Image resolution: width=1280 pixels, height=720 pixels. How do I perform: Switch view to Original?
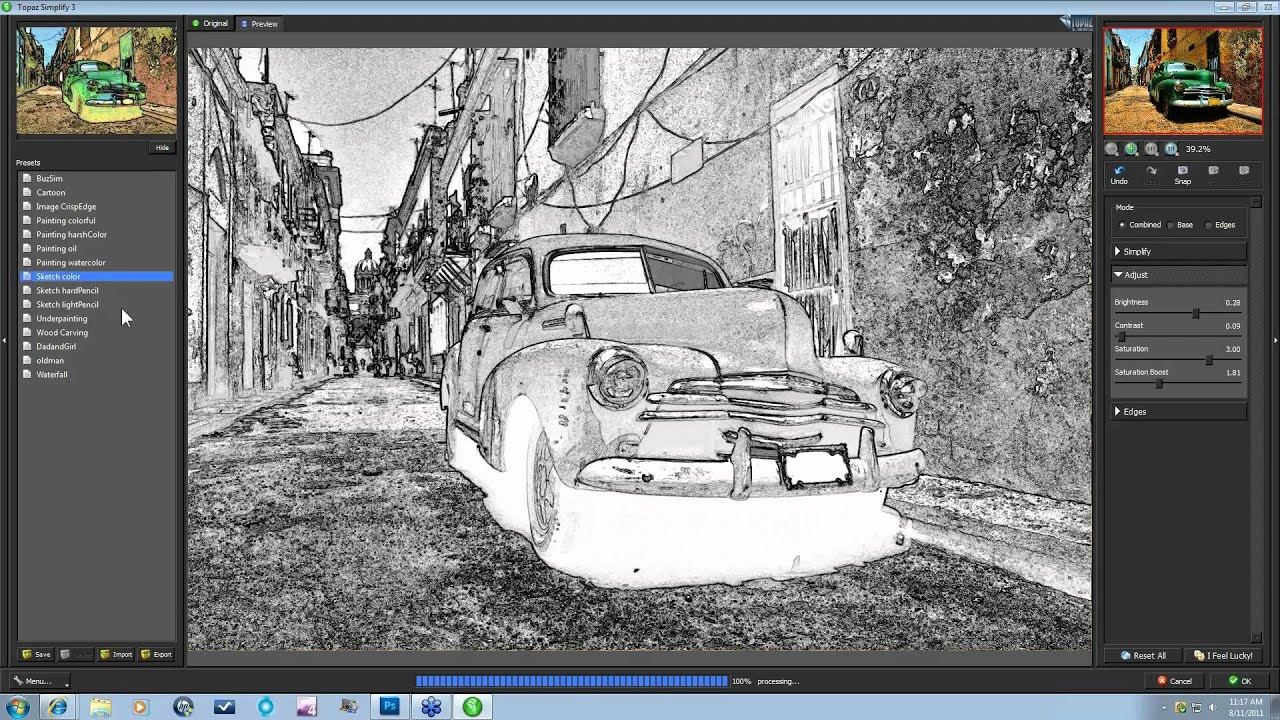click(x=210, y=23)
